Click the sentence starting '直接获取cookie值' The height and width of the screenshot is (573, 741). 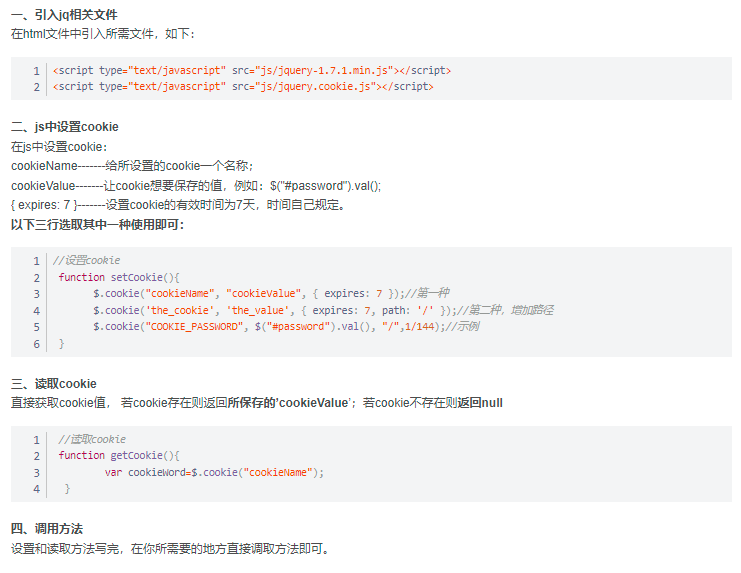point(257,403)
